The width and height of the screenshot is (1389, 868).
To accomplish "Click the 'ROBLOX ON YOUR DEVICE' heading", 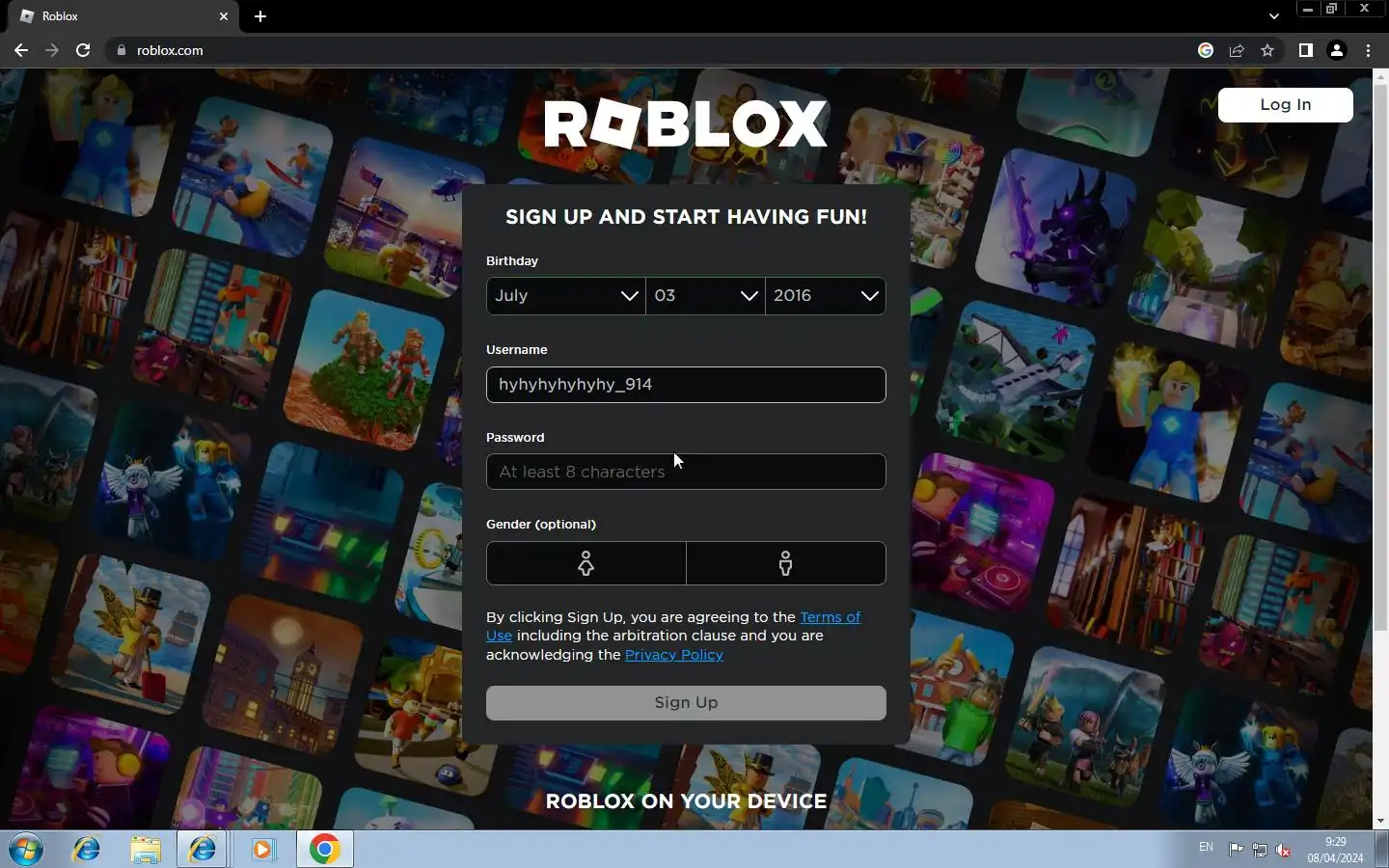I will pyautogui.click(x=686, y=801).
